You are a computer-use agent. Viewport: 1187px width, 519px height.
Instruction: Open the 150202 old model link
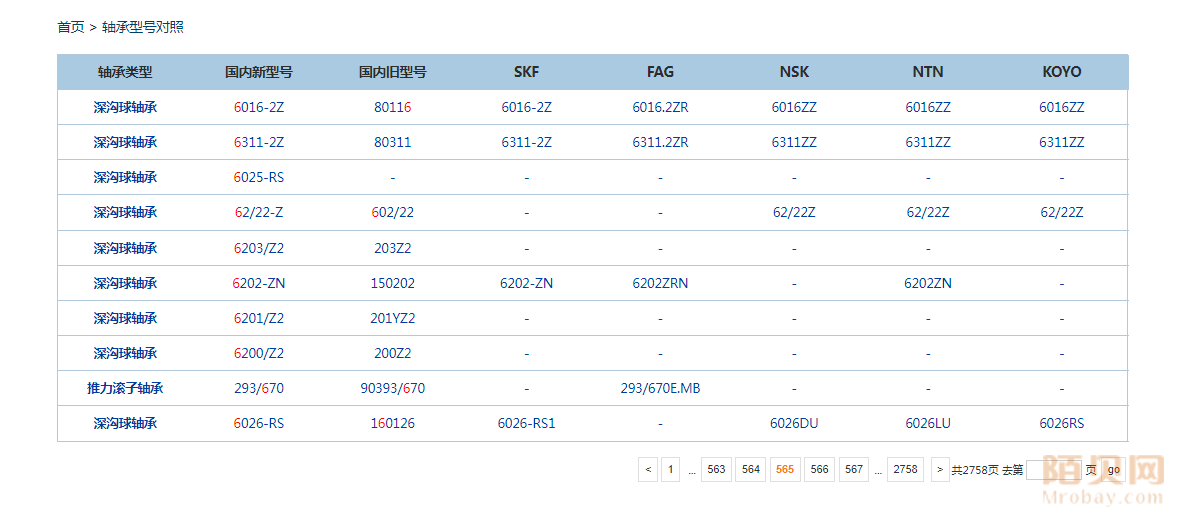(392, 283)
